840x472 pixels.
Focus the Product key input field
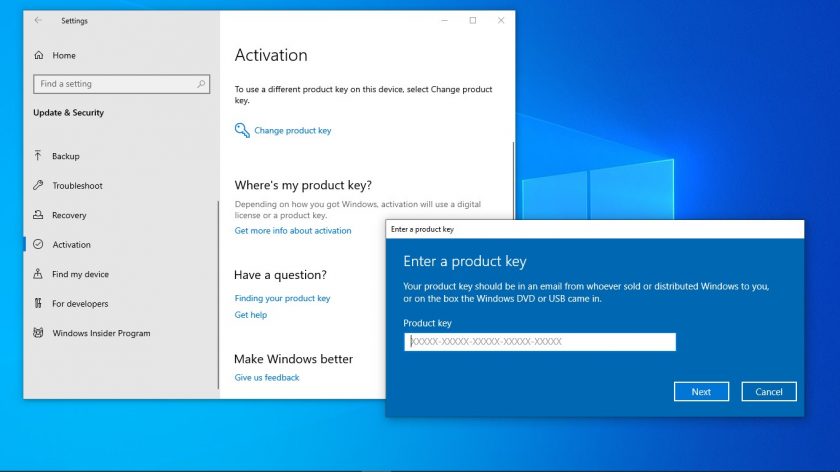point(540,342)
